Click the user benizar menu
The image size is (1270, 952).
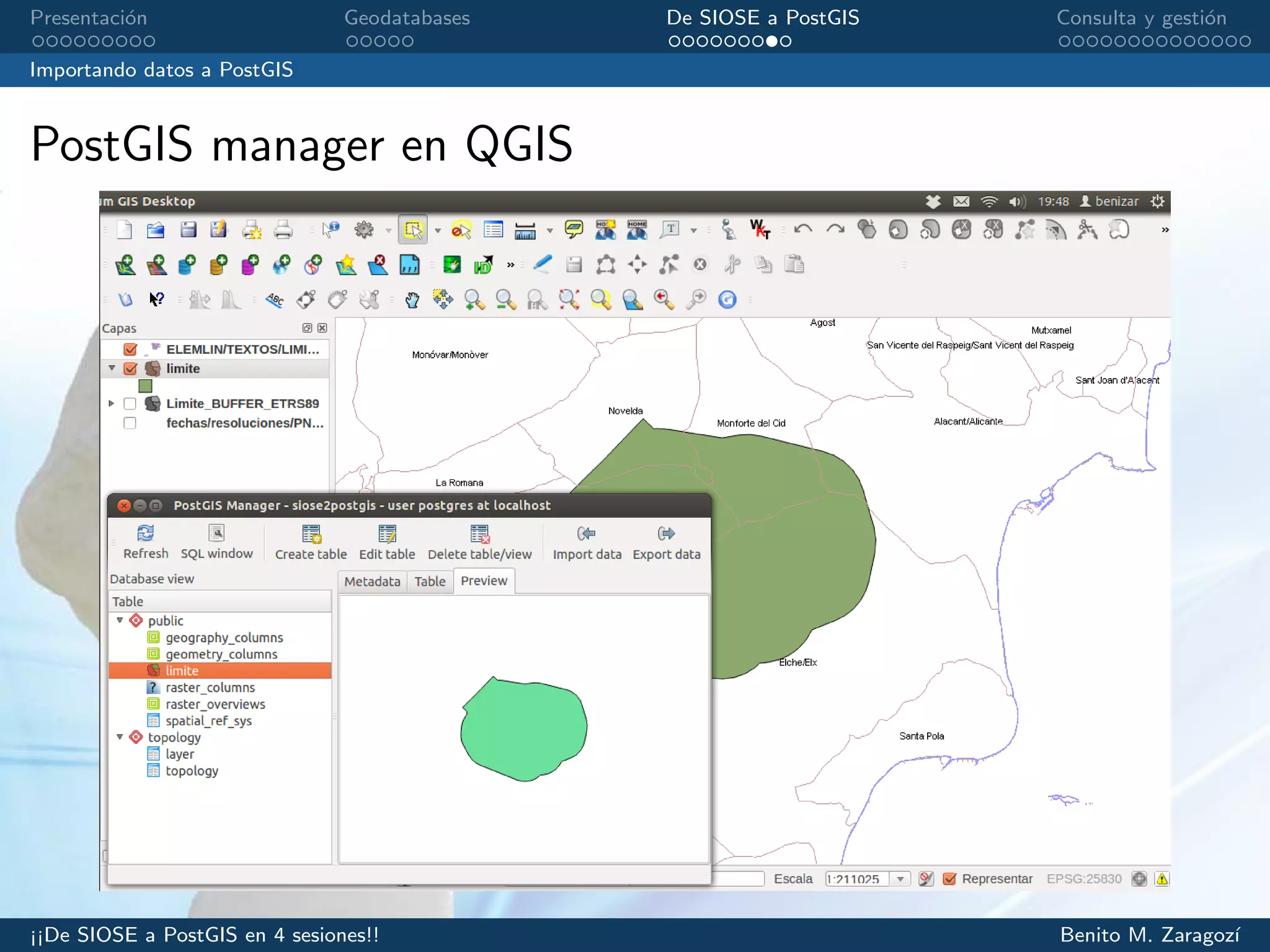point(1109,201)
